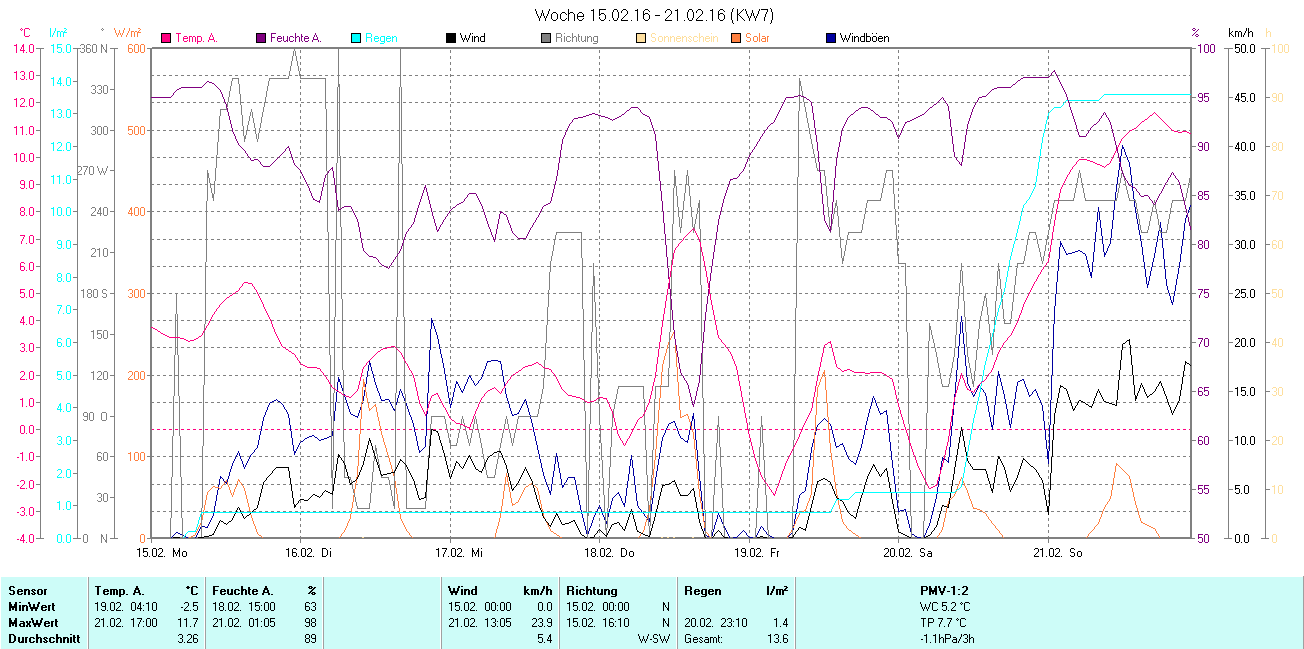
Task: Click the humidity average value '89'
Action: click(311, 637)
